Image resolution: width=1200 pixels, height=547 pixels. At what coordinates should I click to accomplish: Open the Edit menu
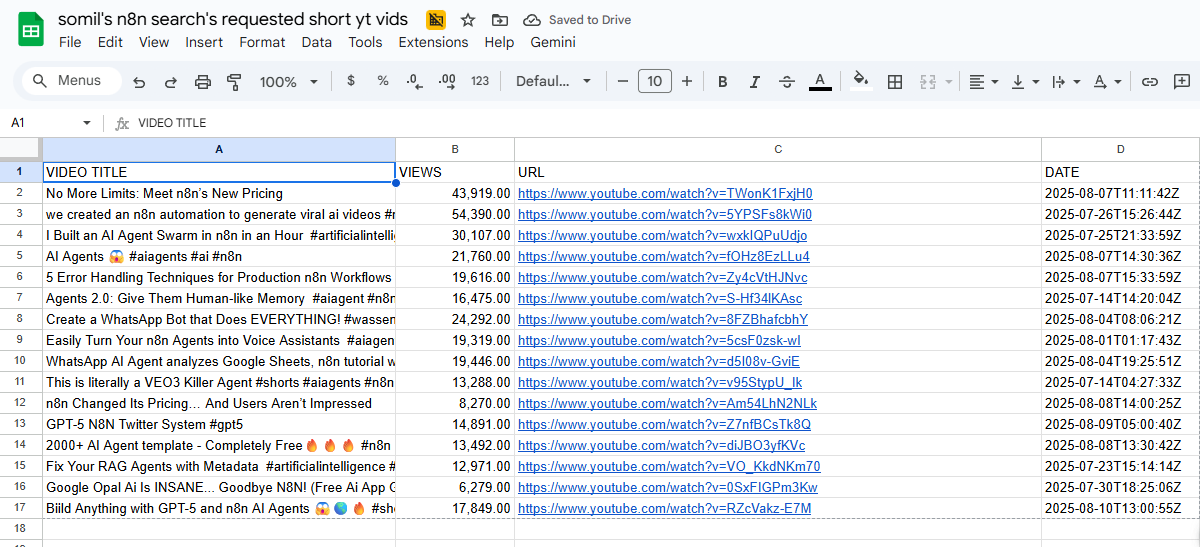click(110, 42)
